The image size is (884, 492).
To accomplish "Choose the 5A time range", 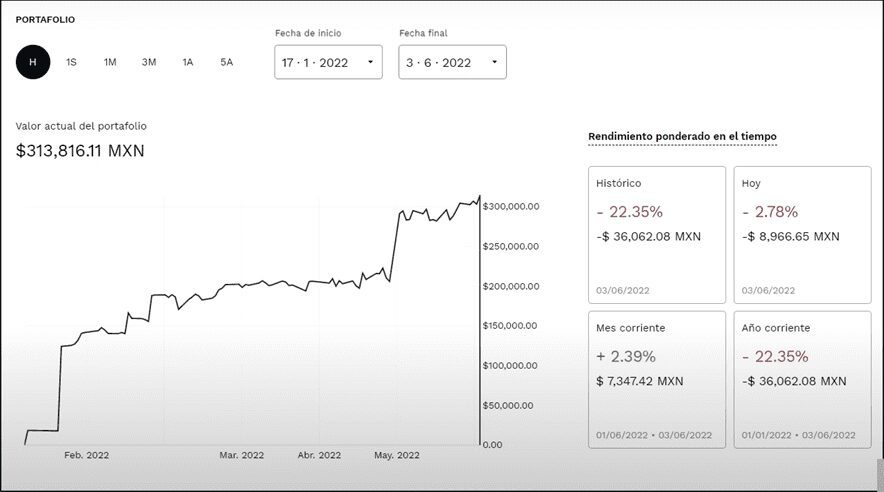I will (x=227, y=62).
